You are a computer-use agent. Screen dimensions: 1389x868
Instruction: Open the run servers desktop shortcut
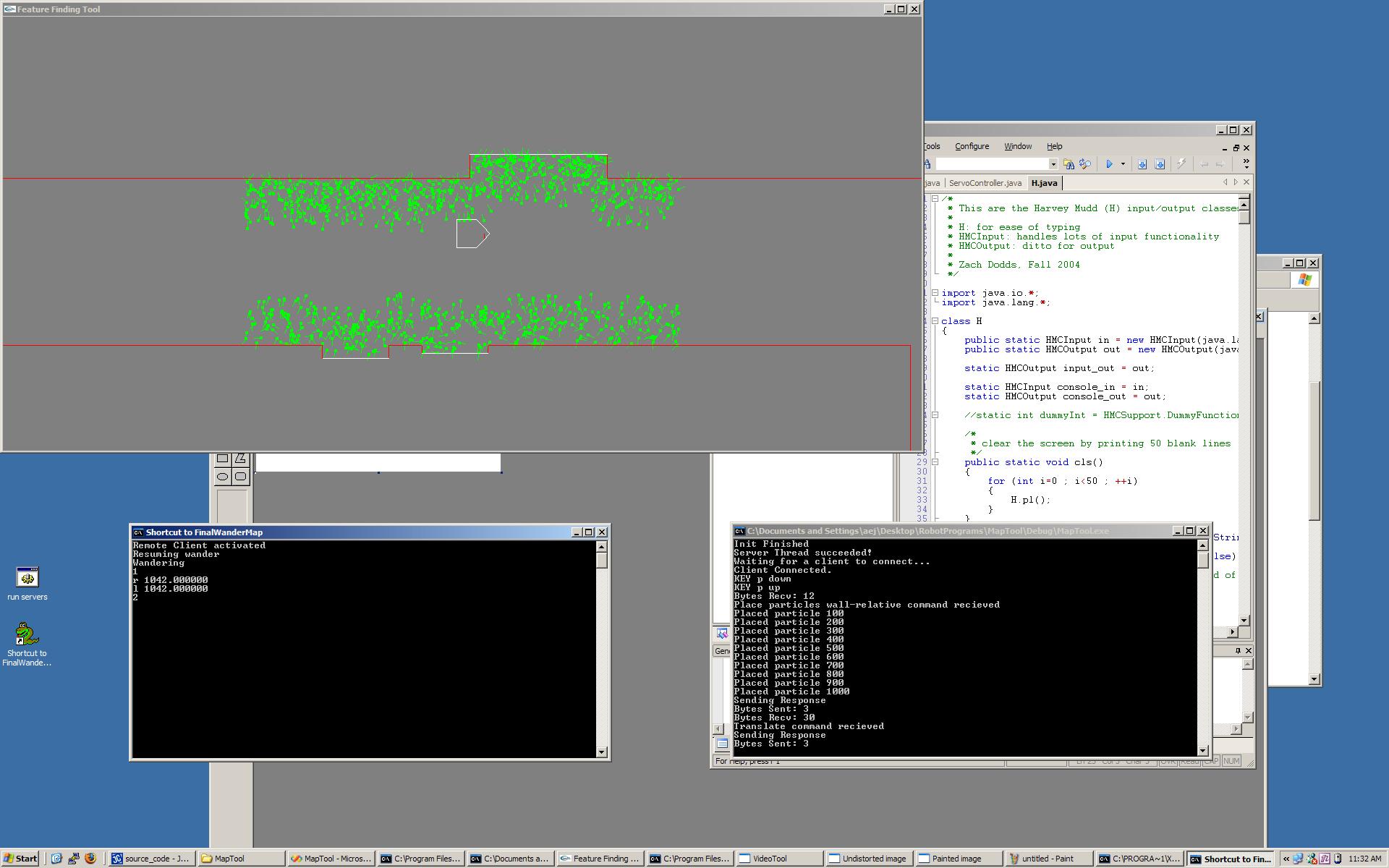tap(27, 583)
